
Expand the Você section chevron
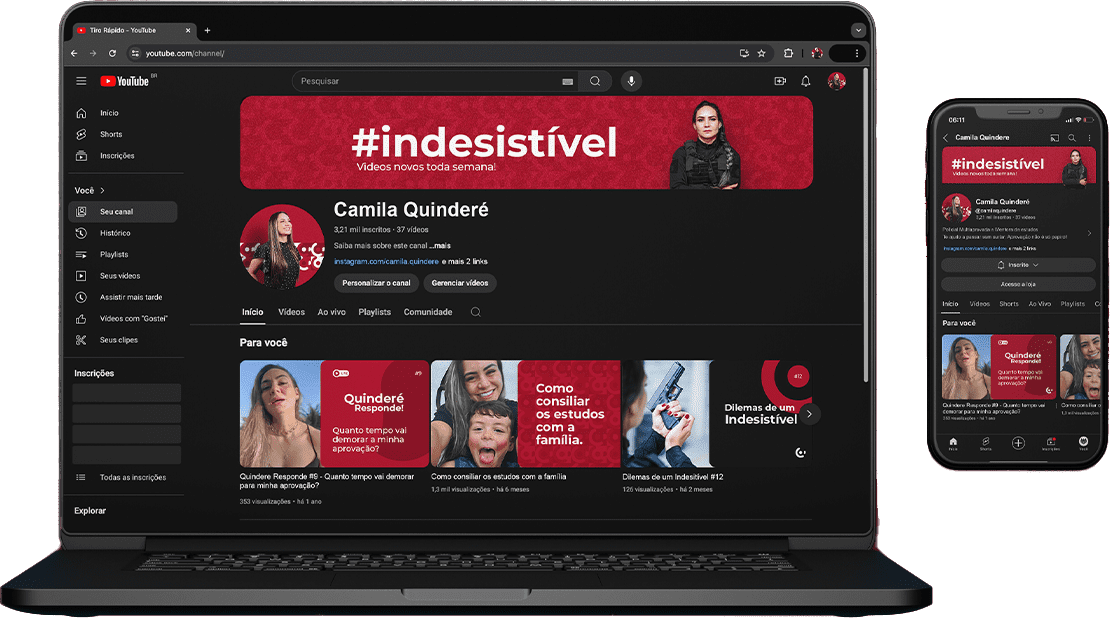[102, 190]
